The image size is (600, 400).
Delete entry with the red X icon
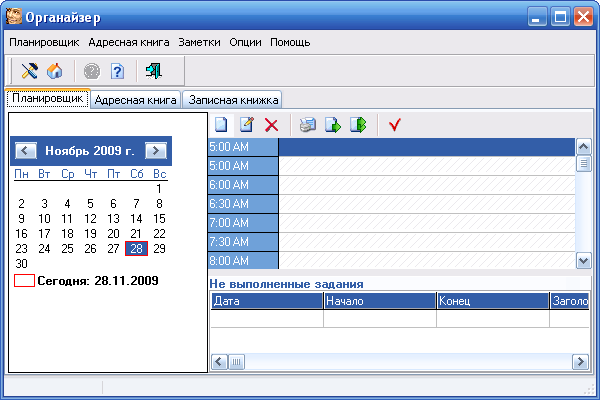coord(271,125)
